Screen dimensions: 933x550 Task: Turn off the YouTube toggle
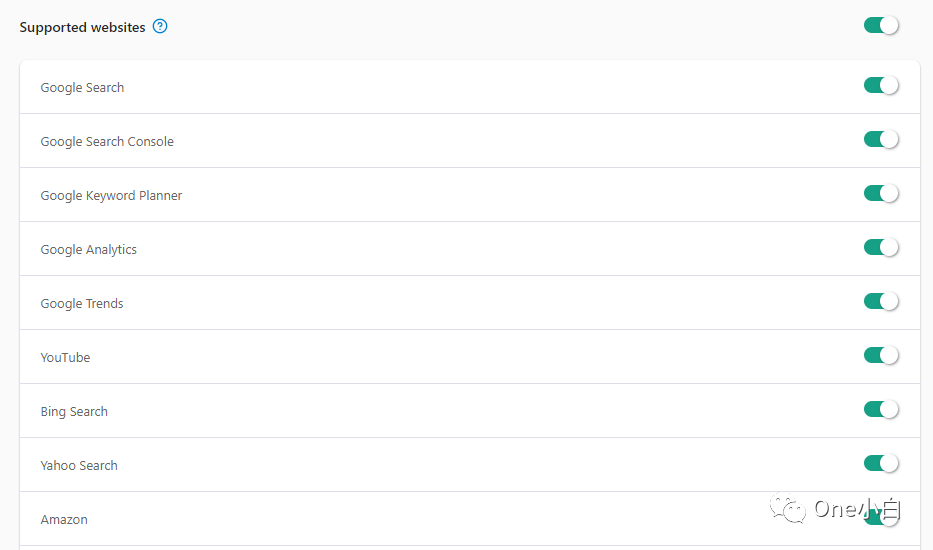tap(881, 355)
